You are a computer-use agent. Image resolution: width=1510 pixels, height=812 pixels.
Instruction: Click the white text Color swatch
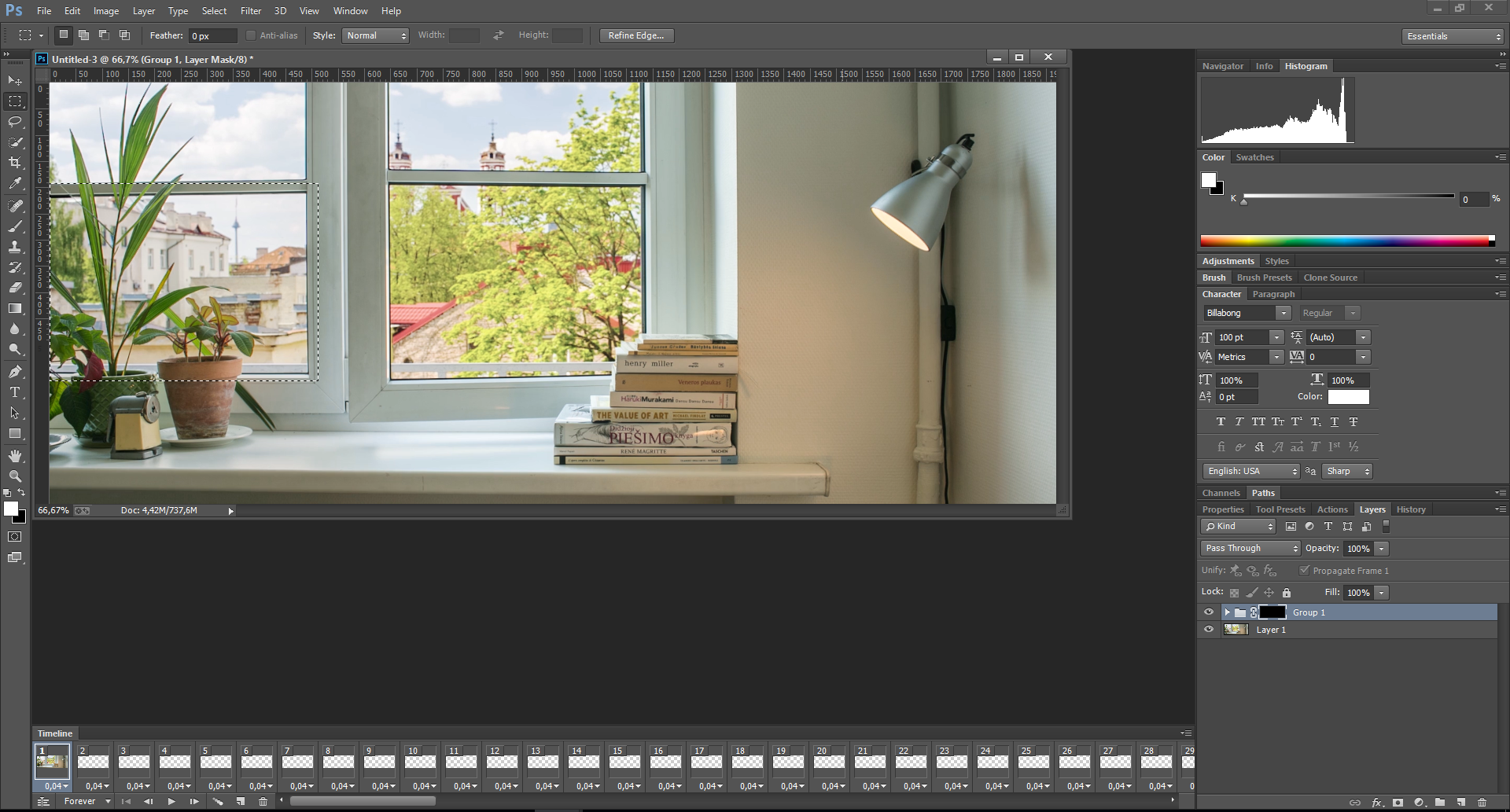point(1348,397)
